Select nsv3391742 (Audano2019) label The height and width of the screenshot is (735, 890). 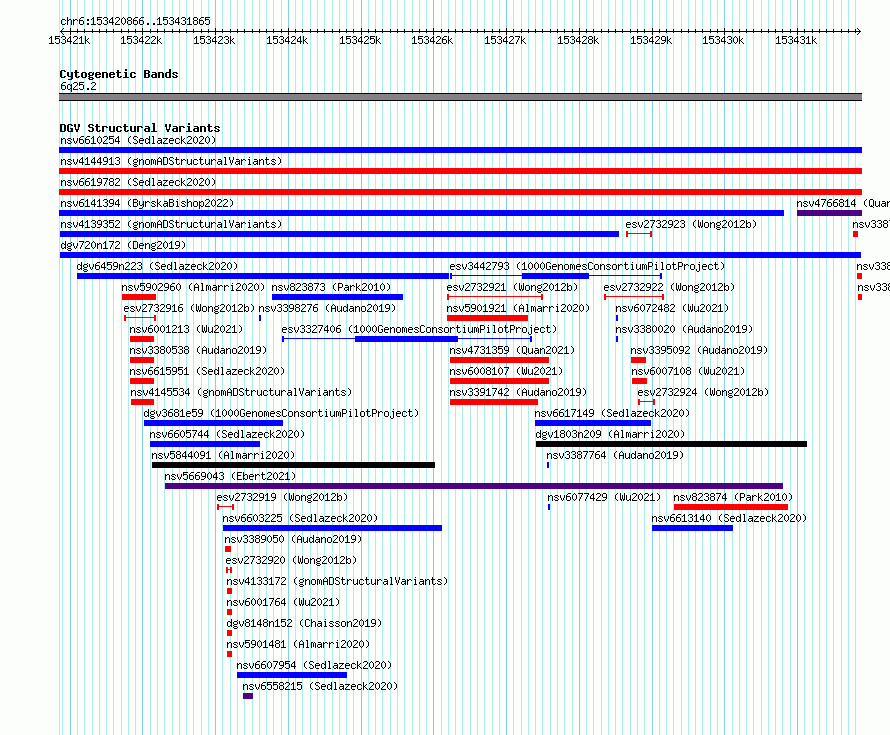(x=518, y=392)
